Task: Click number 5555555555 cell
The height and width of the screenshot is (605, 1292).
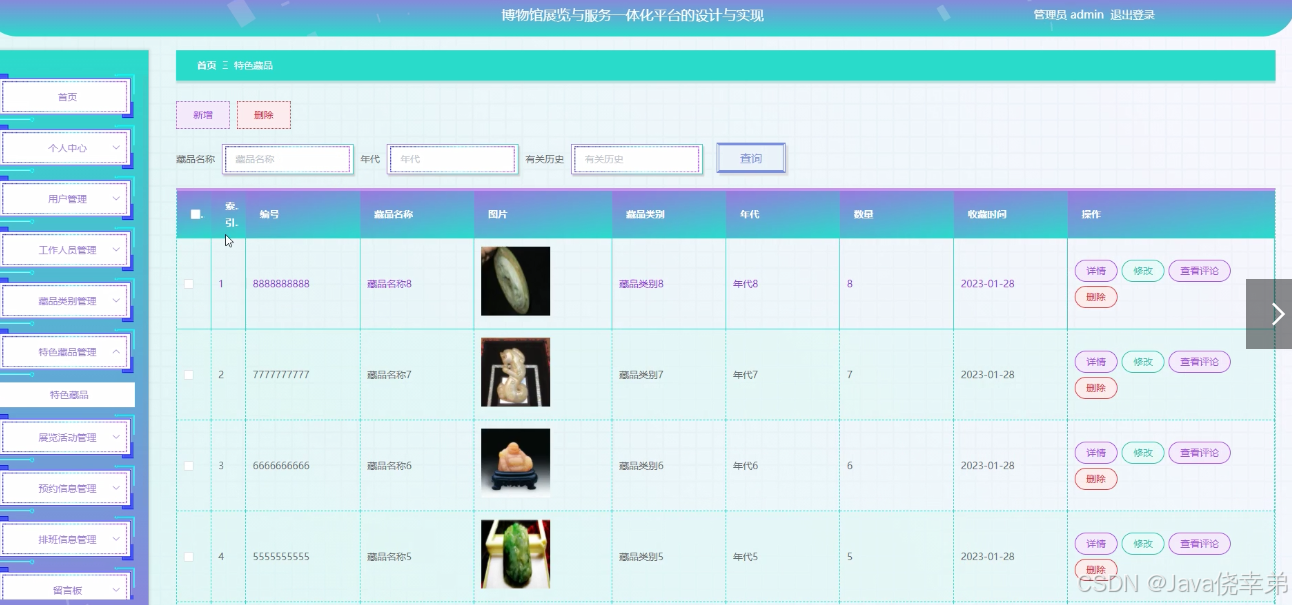Action: tap(281, 557)
